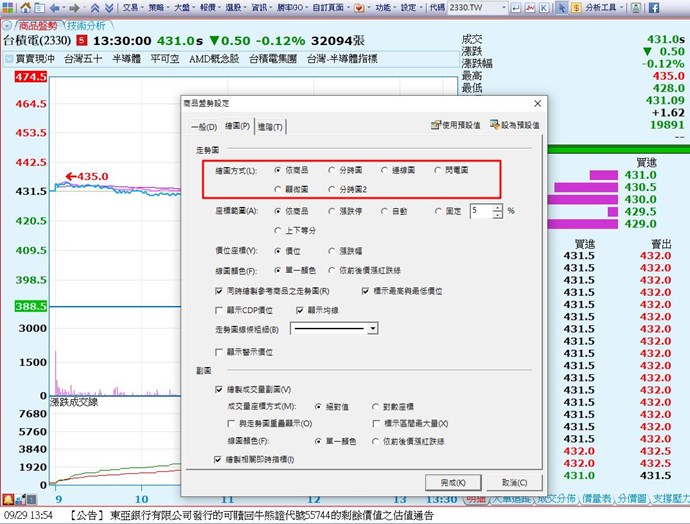Click the forward arrow in top toolbar

pos(74,7)
